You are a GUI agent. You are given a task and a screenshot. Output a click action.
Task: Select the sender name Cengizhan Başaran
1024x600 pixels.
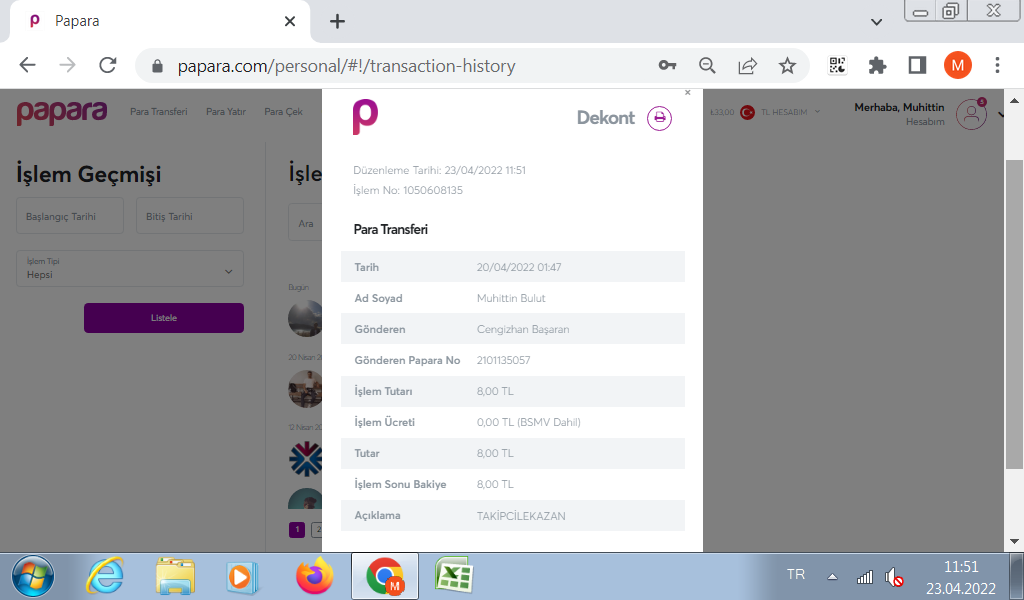point(523,330)
